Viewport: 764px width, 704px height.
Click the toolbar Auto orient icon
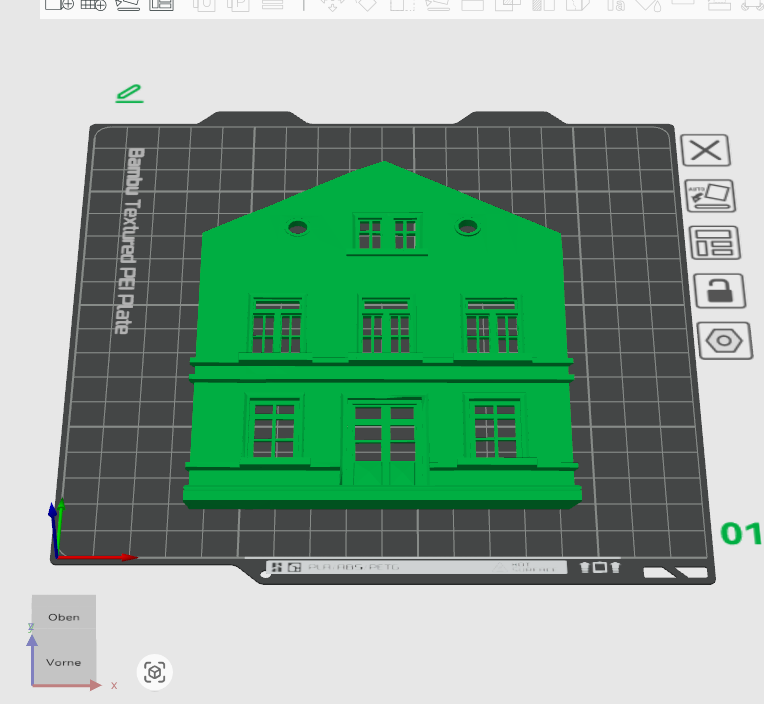coord(127,4)
